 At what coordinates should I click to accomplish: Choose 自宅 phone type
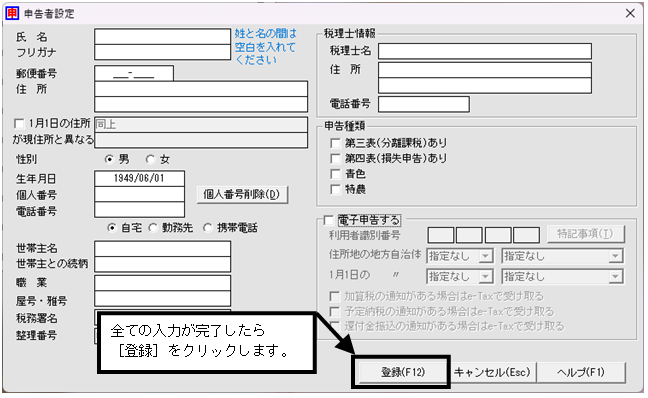(x=112, y=228)
